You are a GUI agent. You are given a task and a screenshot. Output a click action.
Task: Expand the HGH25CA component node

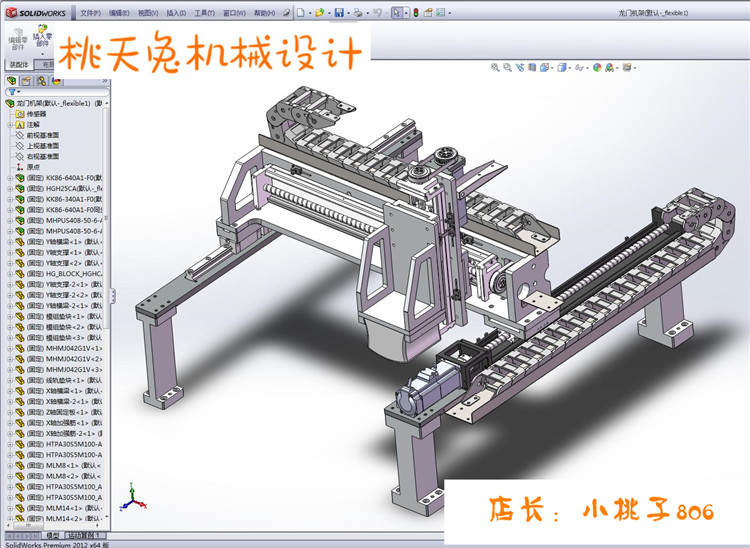tap(10, 188)
